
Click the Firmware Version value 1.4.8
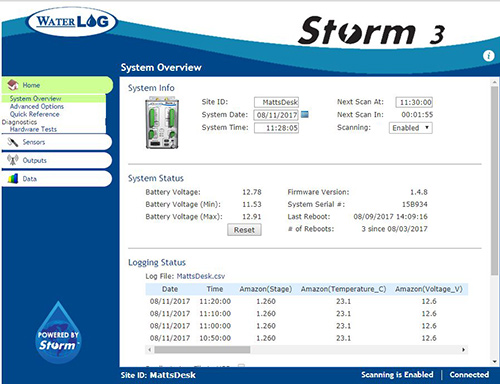click(x=419, y=192)
